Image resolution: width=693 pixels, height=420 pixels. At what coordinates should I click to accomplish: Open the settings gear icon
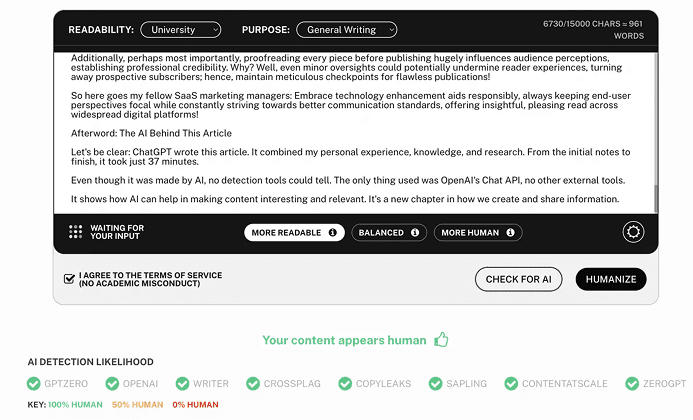click(x=633, y=232)
